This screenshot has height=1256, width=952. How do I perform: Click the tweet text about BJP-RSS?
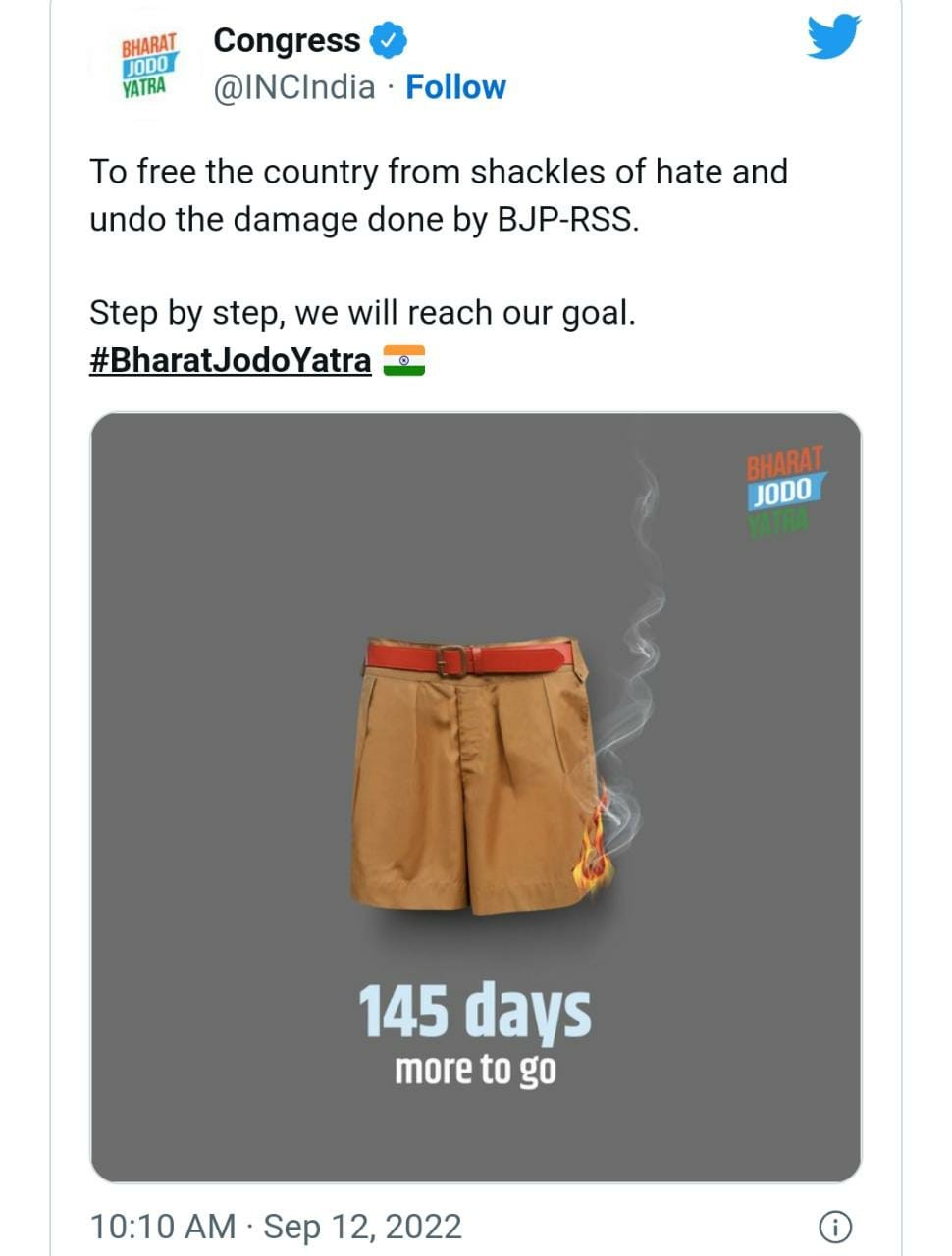pyautogui.click(x=439, y=194)
